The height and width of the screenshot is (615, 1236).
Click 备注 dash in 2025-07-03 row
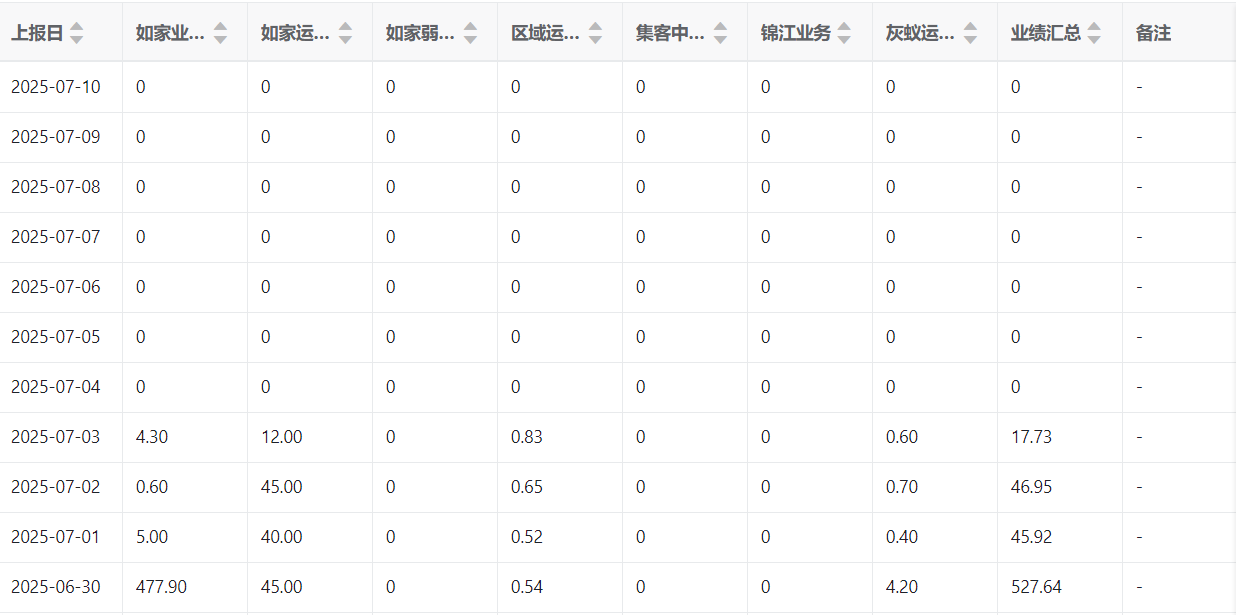tap(1139, 437)
